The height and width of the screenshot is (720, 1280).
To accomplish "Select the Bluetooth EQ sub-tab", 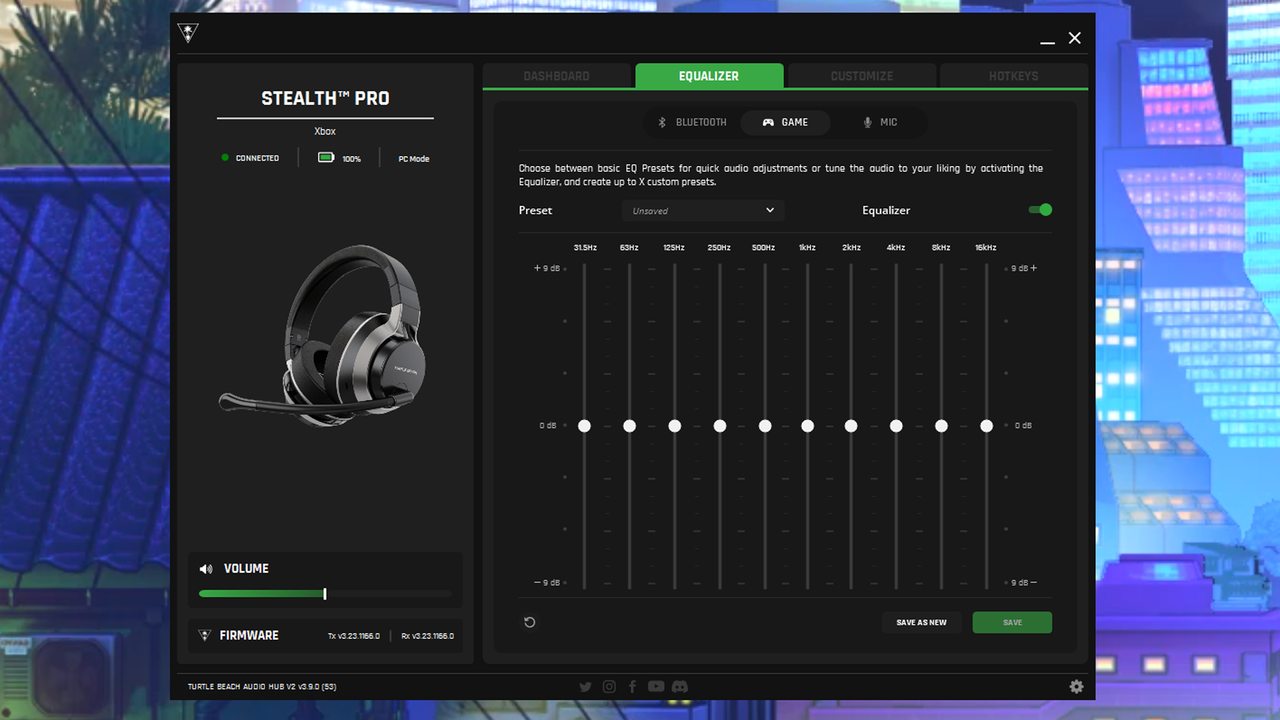I will click(x=692, y=122).
